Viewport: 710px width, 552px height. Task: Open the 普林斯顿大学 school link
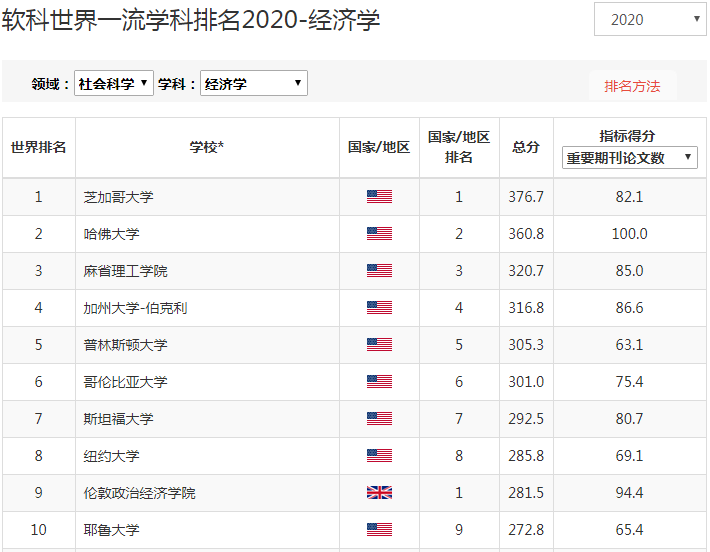pyautogui.click(x=125, y=345)
